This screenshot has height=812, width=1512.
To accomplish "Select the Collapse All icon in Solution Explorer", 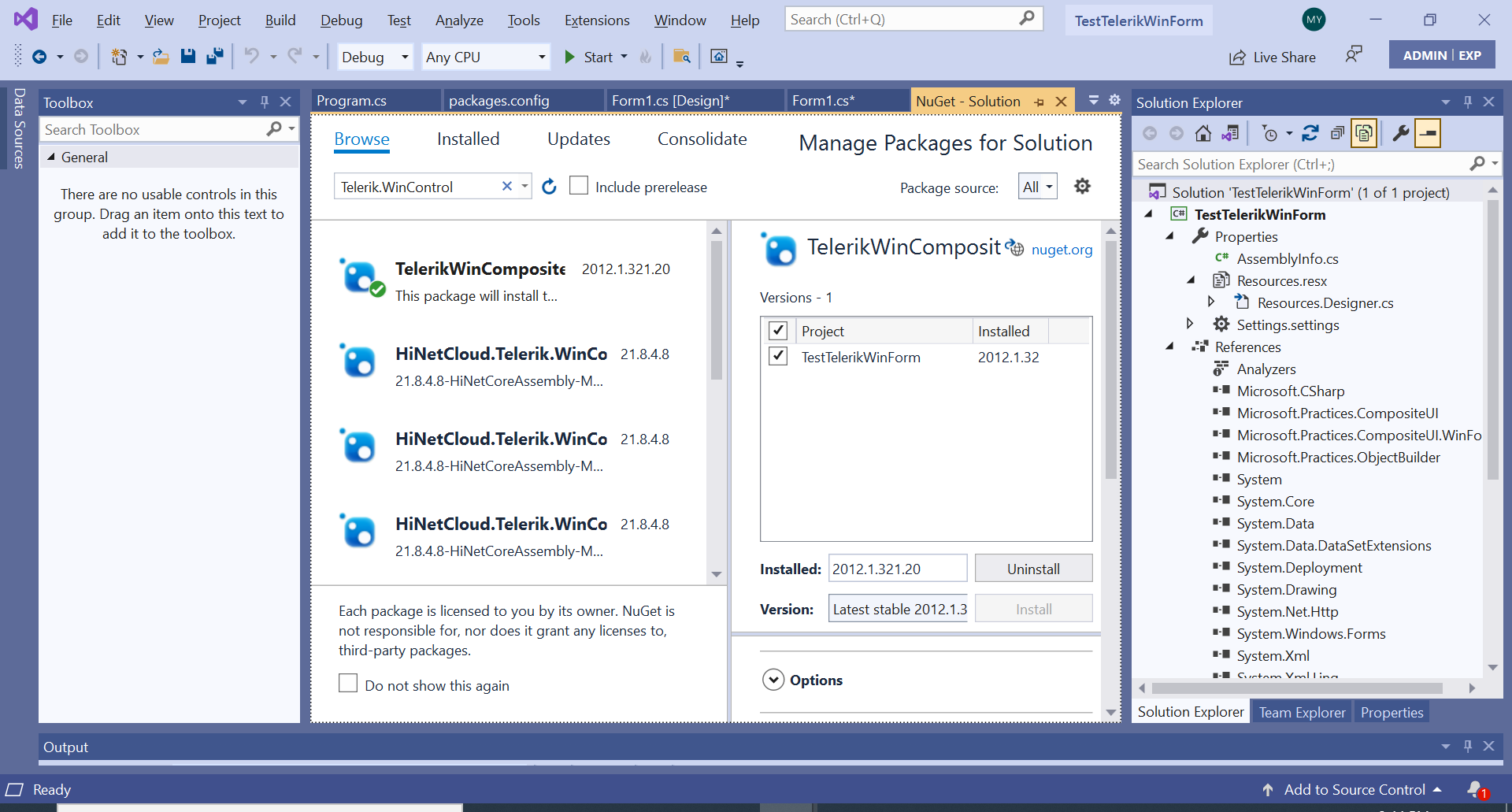I will click(x=1337, y=133).
